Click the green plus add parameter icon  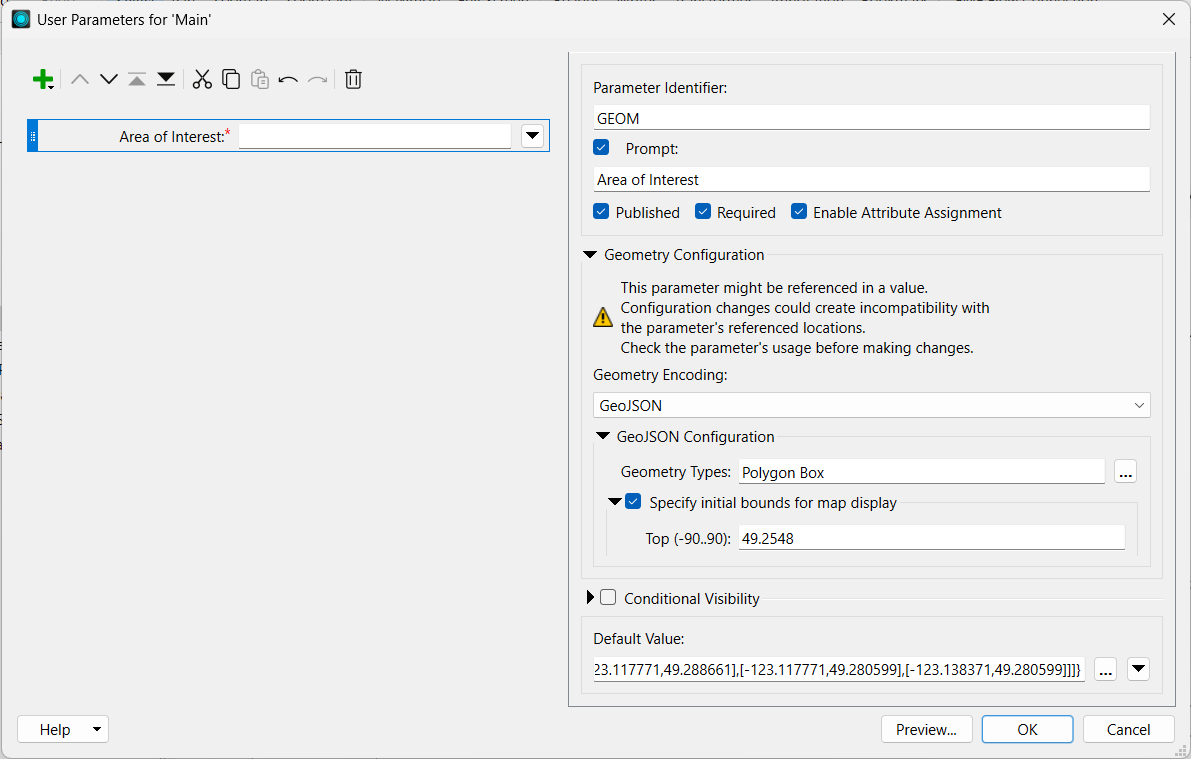42,79
